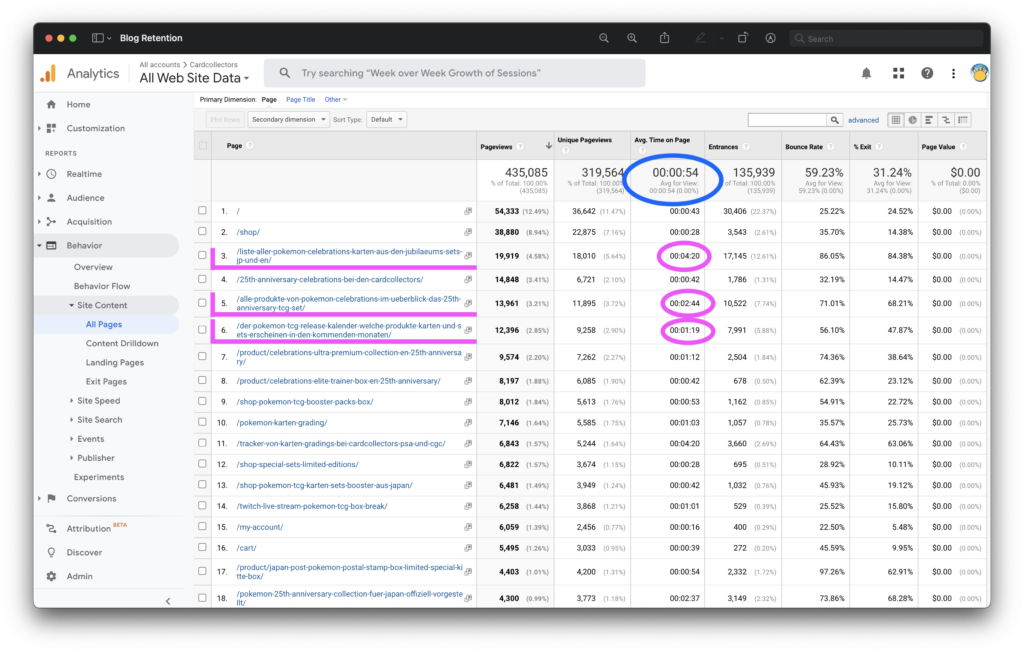This screenshot has width=1024, height=652.
Task: Click the Analytics search bar
Action: 455,73
